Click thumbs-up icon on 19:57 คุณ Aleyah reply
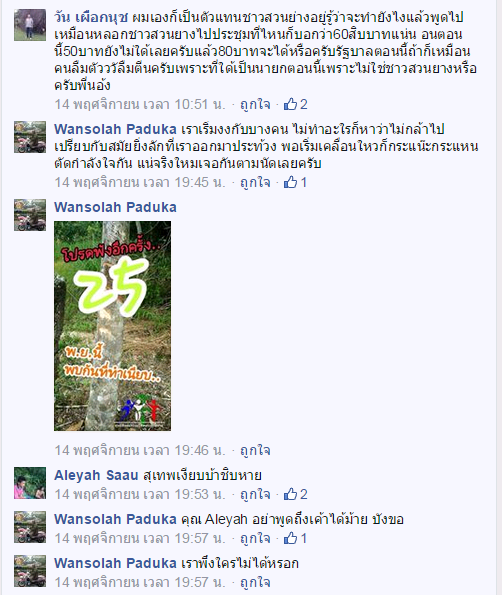502x595 pixels. 290,538
